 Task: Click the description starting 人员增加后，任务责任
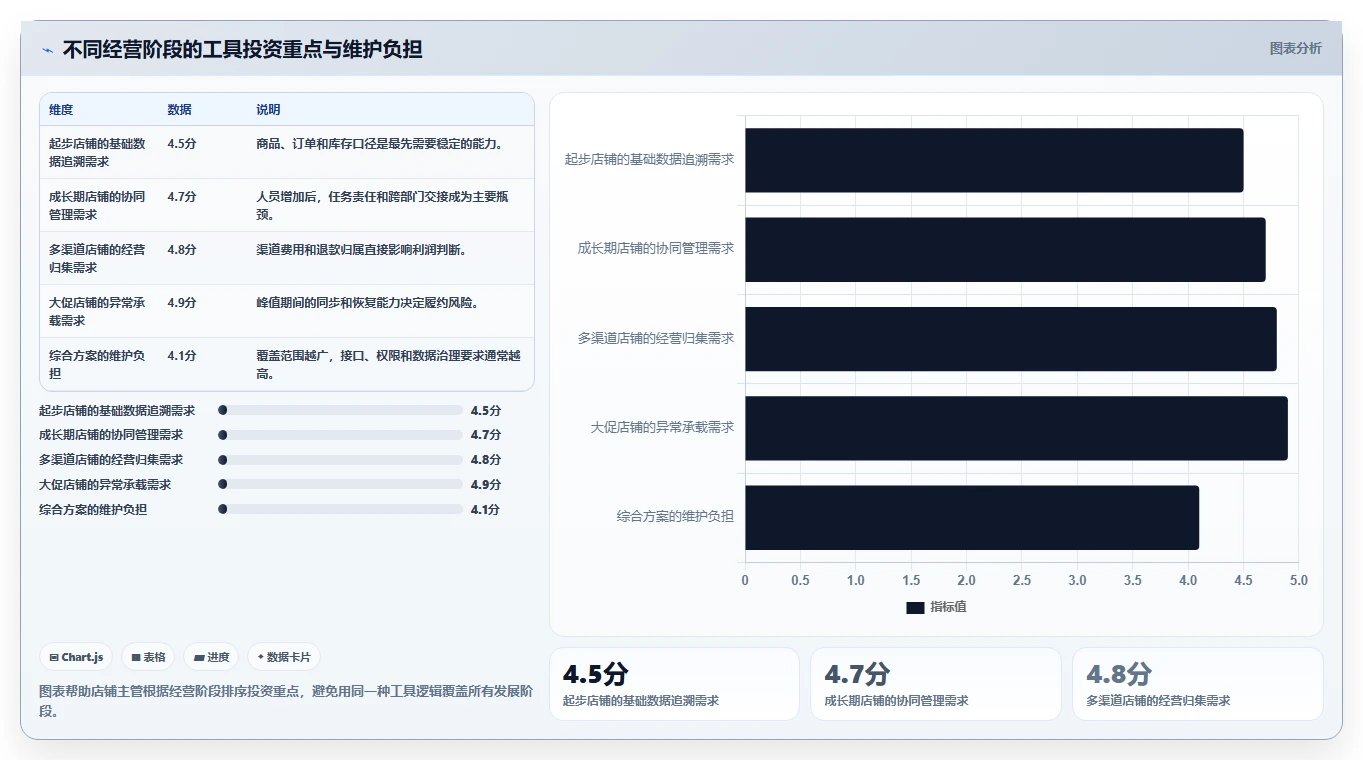pyautogui.click(x=382, y=205)
